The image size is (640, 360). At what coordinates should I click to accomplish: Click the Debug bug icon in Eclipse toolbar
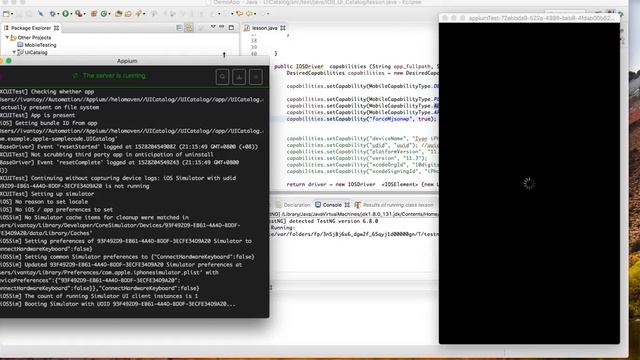52,13
